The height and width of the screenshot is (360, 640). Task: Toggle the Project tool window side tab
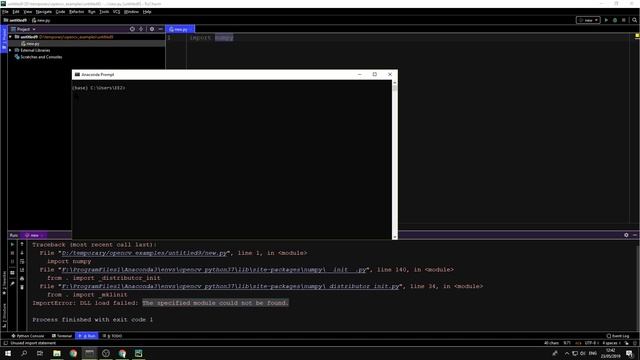pos(4,38)
